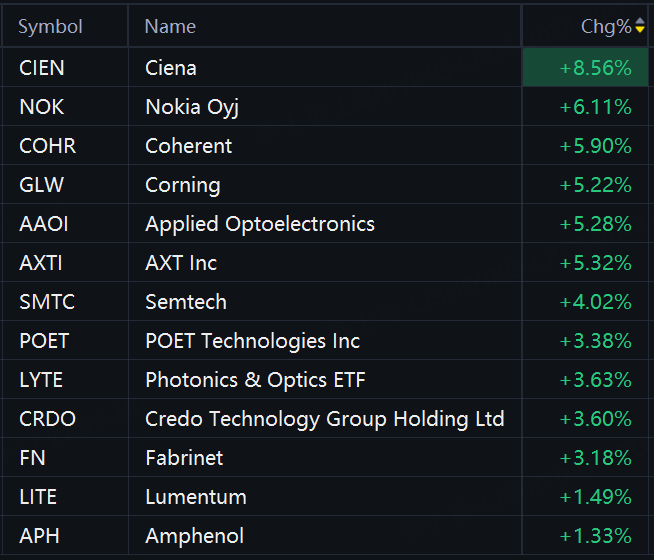Open the Semtech row
Screen dimensions: 654x560
pyautogui.click(x=325, y=302)
